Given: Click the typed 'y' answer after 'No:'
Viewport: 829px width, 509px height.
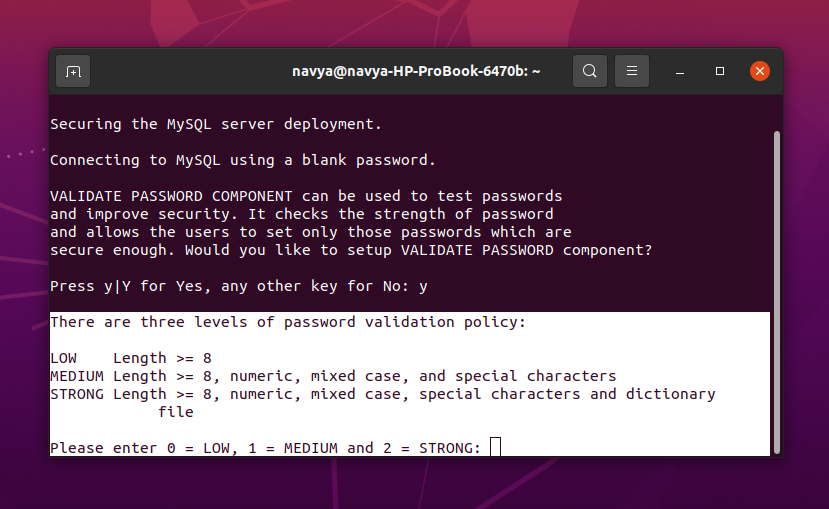Looking at the screenshot, I should click(423, 287).
